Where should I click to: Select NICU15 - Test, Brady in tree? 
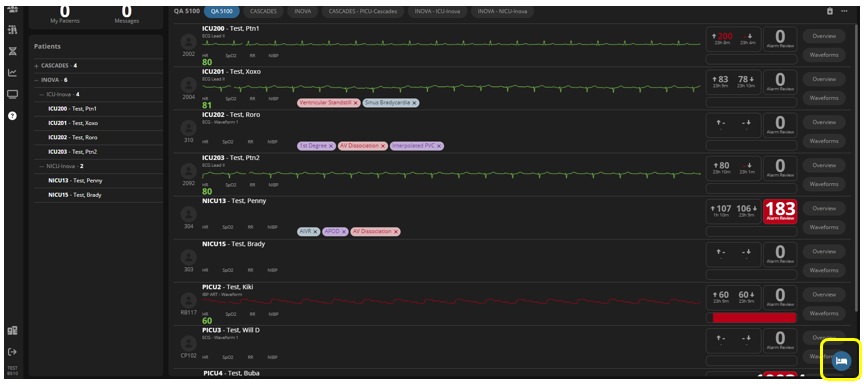click(75, 195)
